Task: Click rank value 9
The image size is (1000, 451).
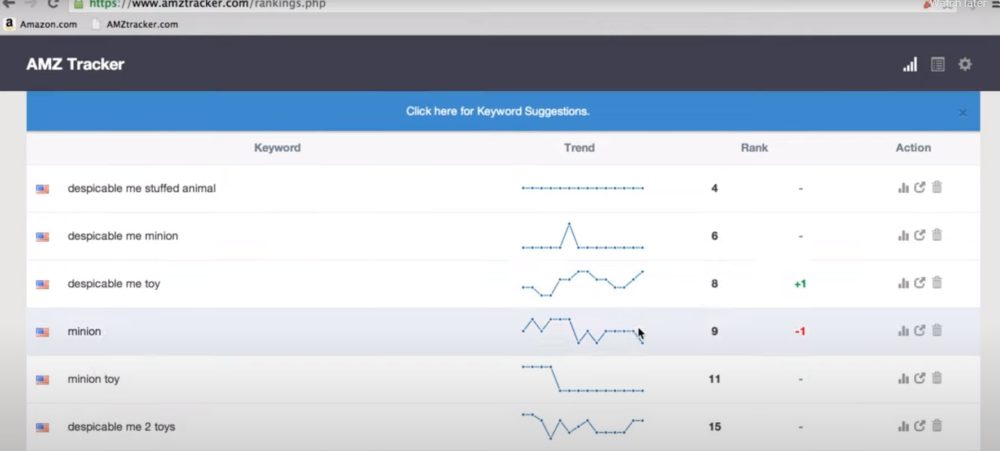Action: [x=714, y=331]
